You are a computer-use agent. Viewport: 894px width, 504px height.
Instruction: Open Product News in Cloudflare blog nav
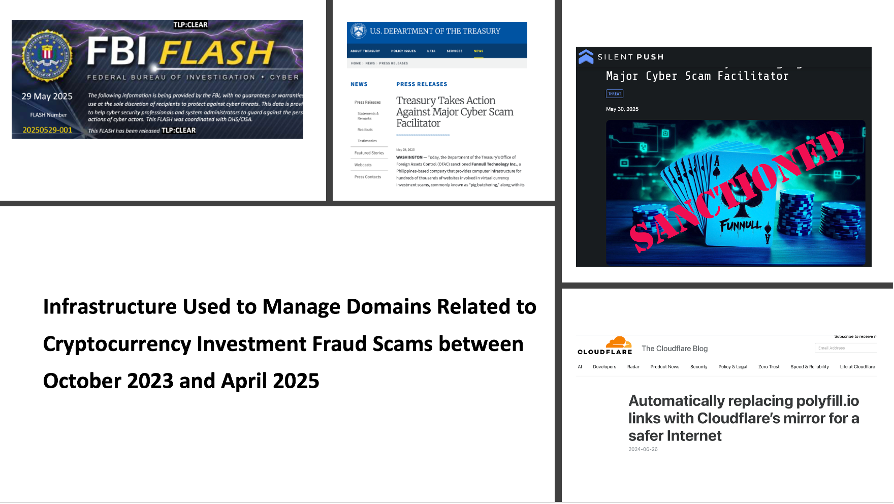(665, 367)
